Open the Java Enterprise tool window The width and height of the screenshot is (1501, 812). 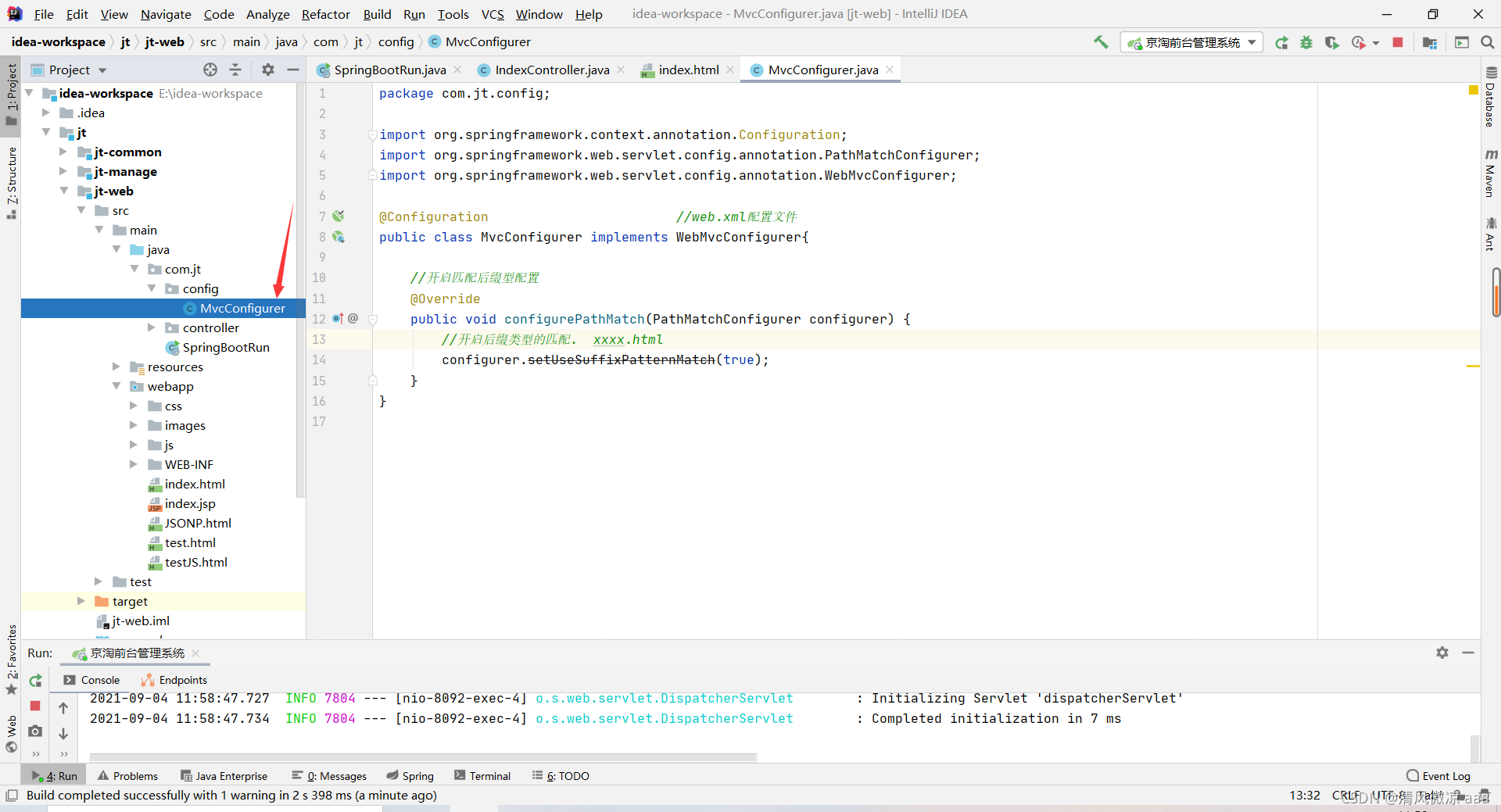tap(224, 776)
